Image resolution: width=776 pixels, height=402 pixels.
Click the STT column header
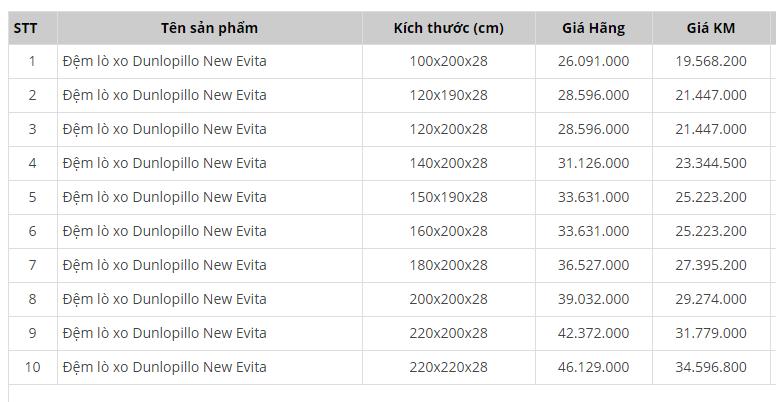click(x=25, y=28)
